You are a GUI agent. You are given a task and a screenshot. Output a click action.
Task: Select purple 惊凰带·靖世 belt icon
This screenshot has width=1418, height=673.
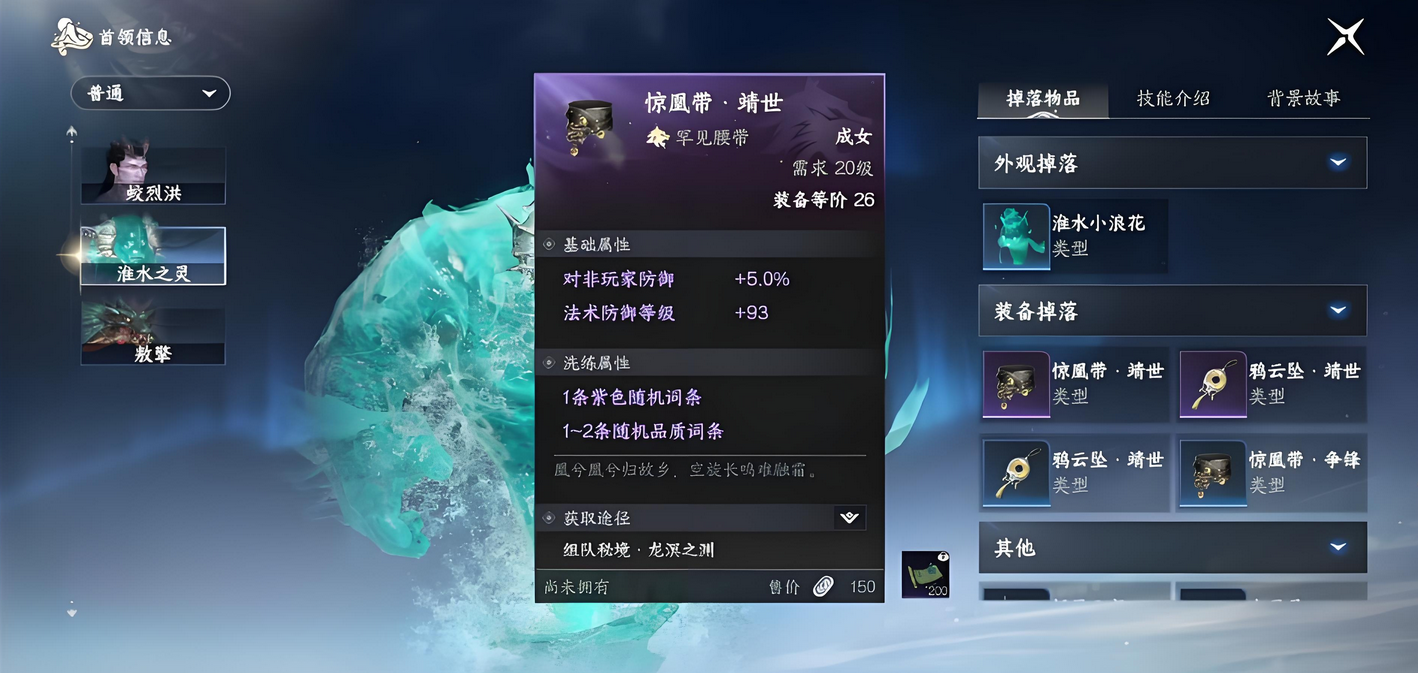(1016, 383)
